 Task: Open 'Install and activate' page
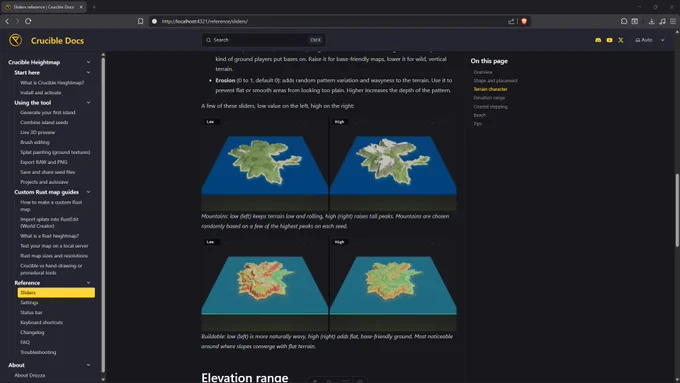pyautogui.click(x=40, y=92)
